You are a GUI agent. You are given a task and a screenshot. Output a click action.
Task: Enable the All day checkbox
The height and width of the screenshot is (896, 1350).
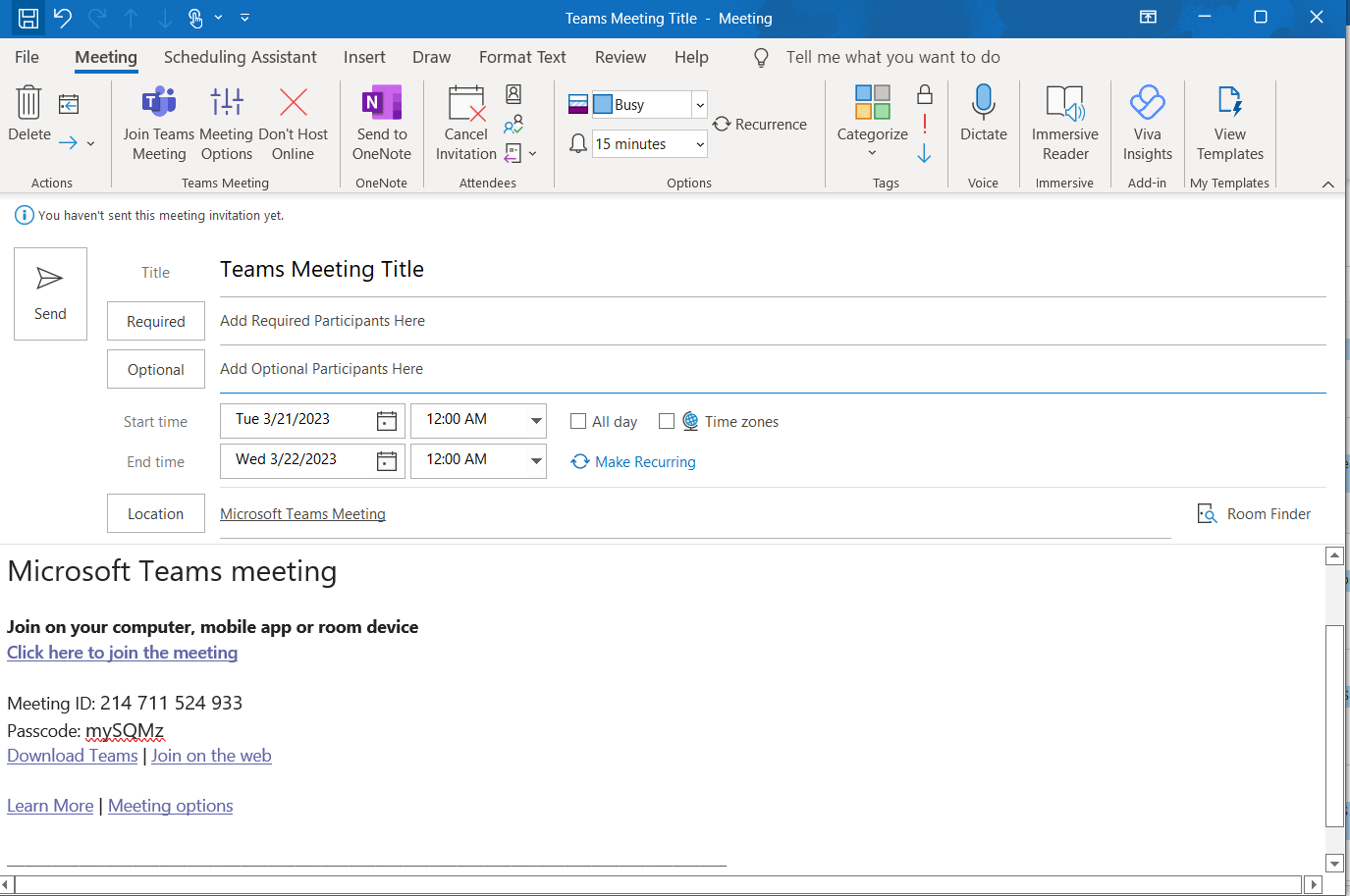[578, 421]
